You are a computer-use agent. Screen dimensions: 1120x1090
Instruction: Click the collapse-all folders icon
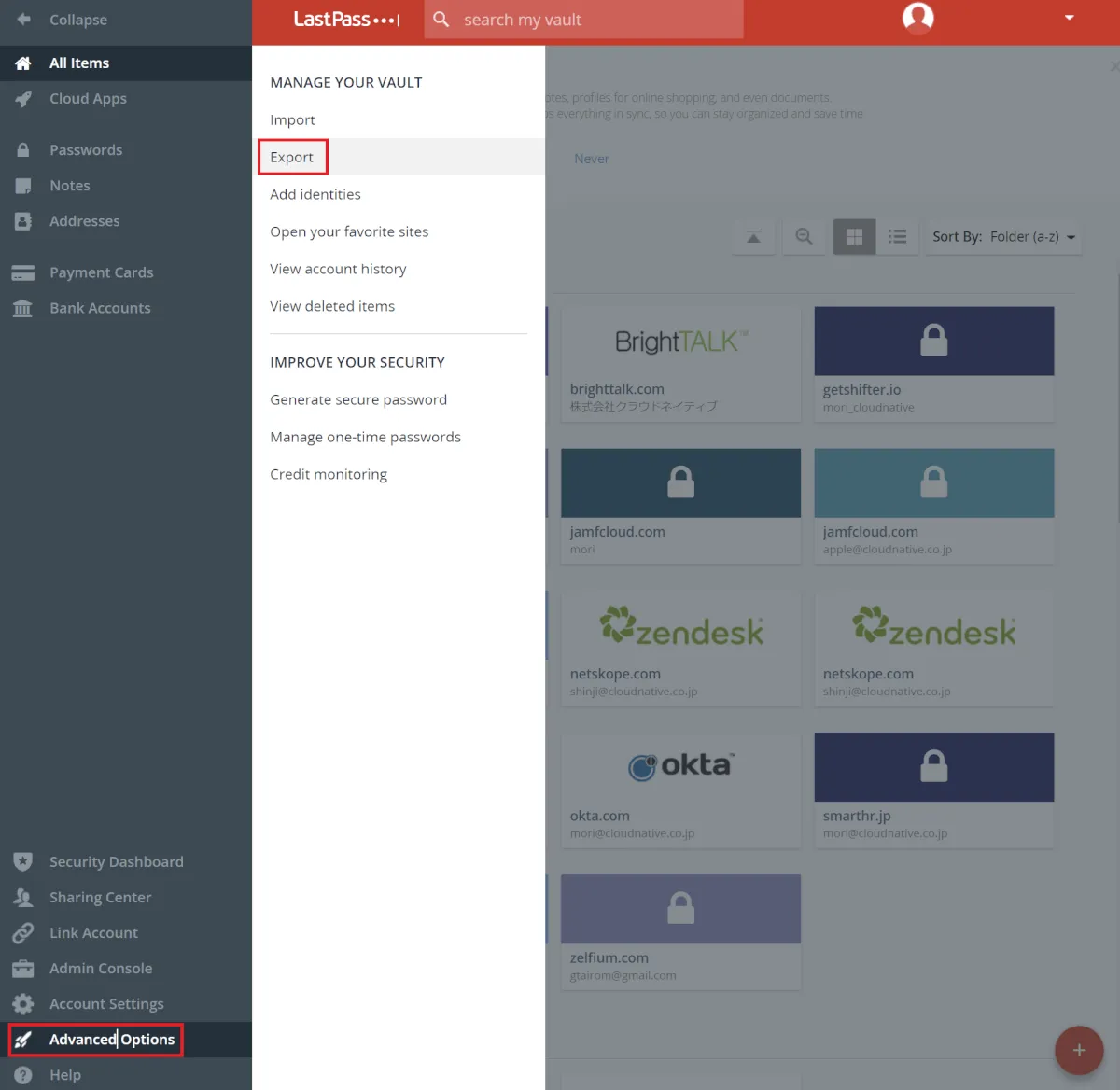[x=753, y=237]
